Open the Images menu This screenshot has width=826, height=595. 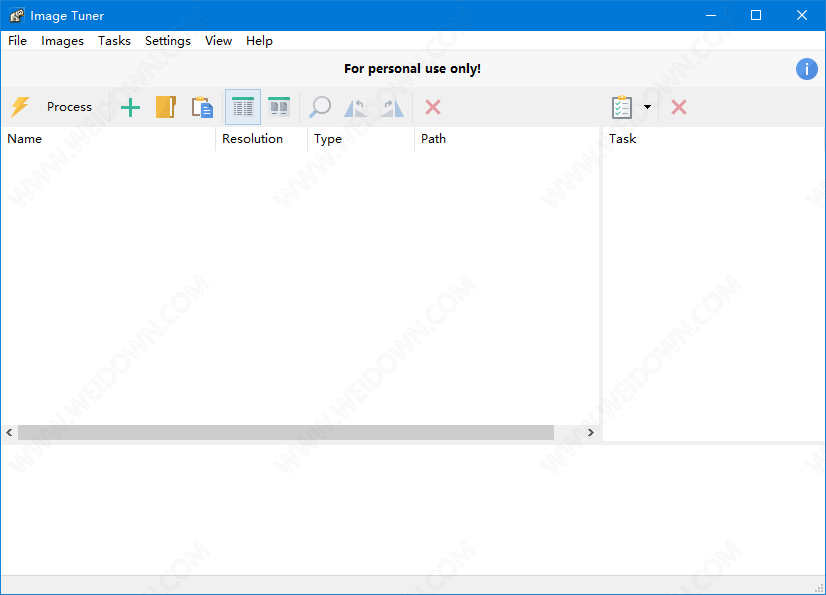(x=62, y=41)
